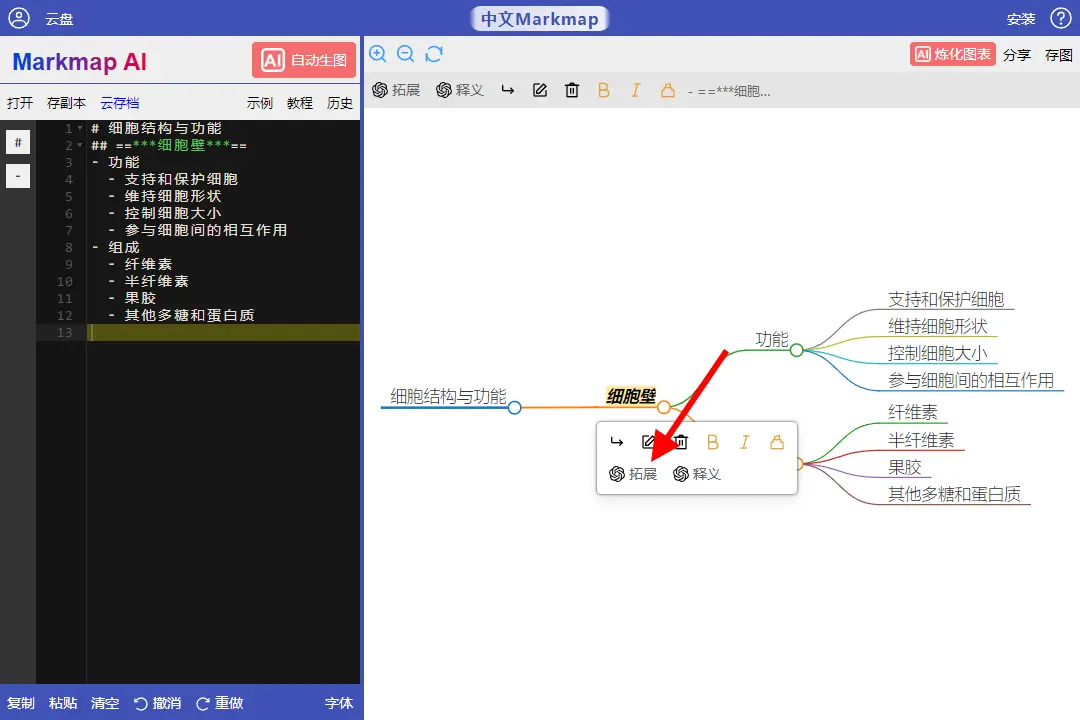Toggle bold B in the top toolbar
Viewport: 1080px width, 720px height.
click(x=603, y=90)
